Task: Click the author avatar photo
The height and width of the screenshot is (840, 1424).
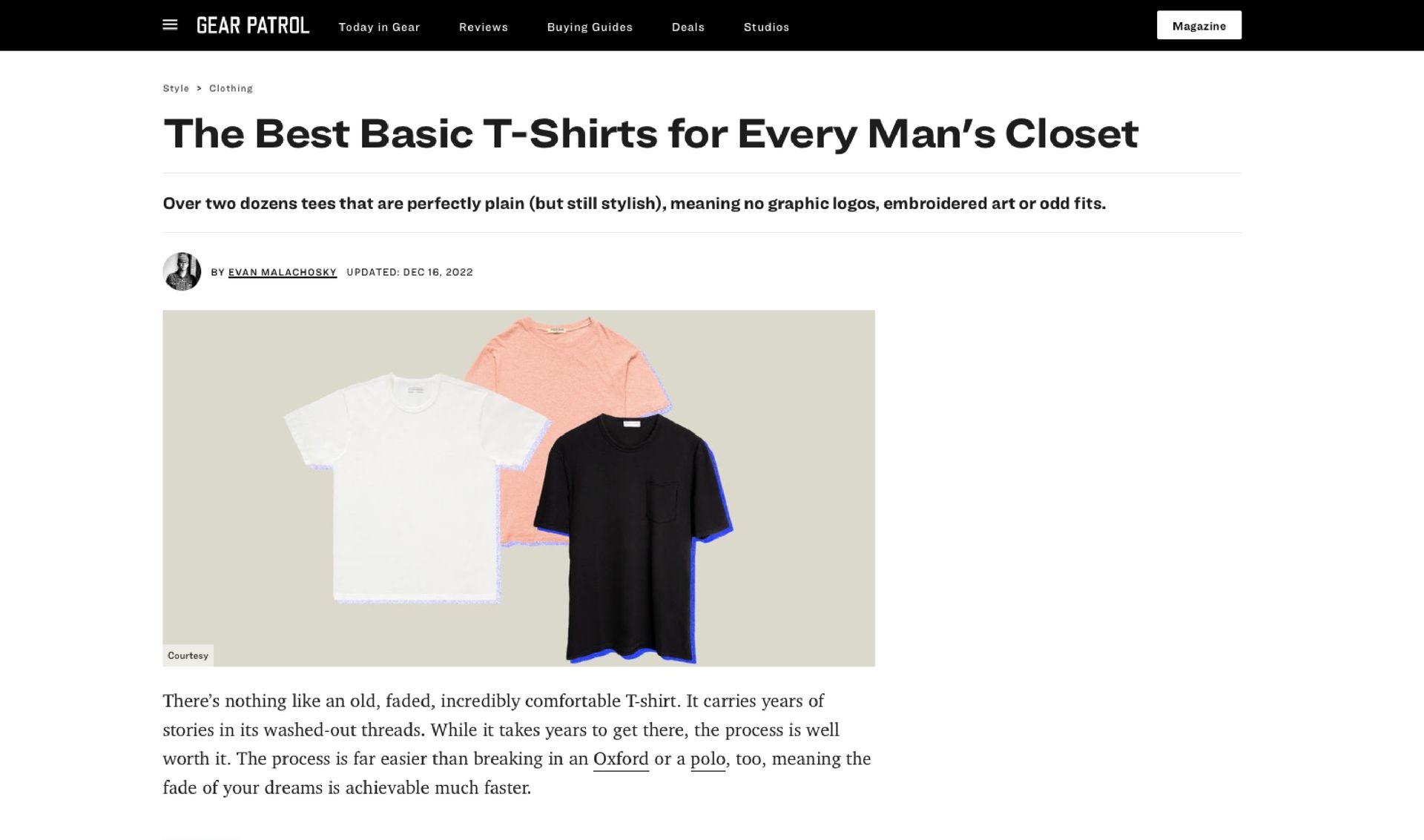Action: [x=182, y=271]
